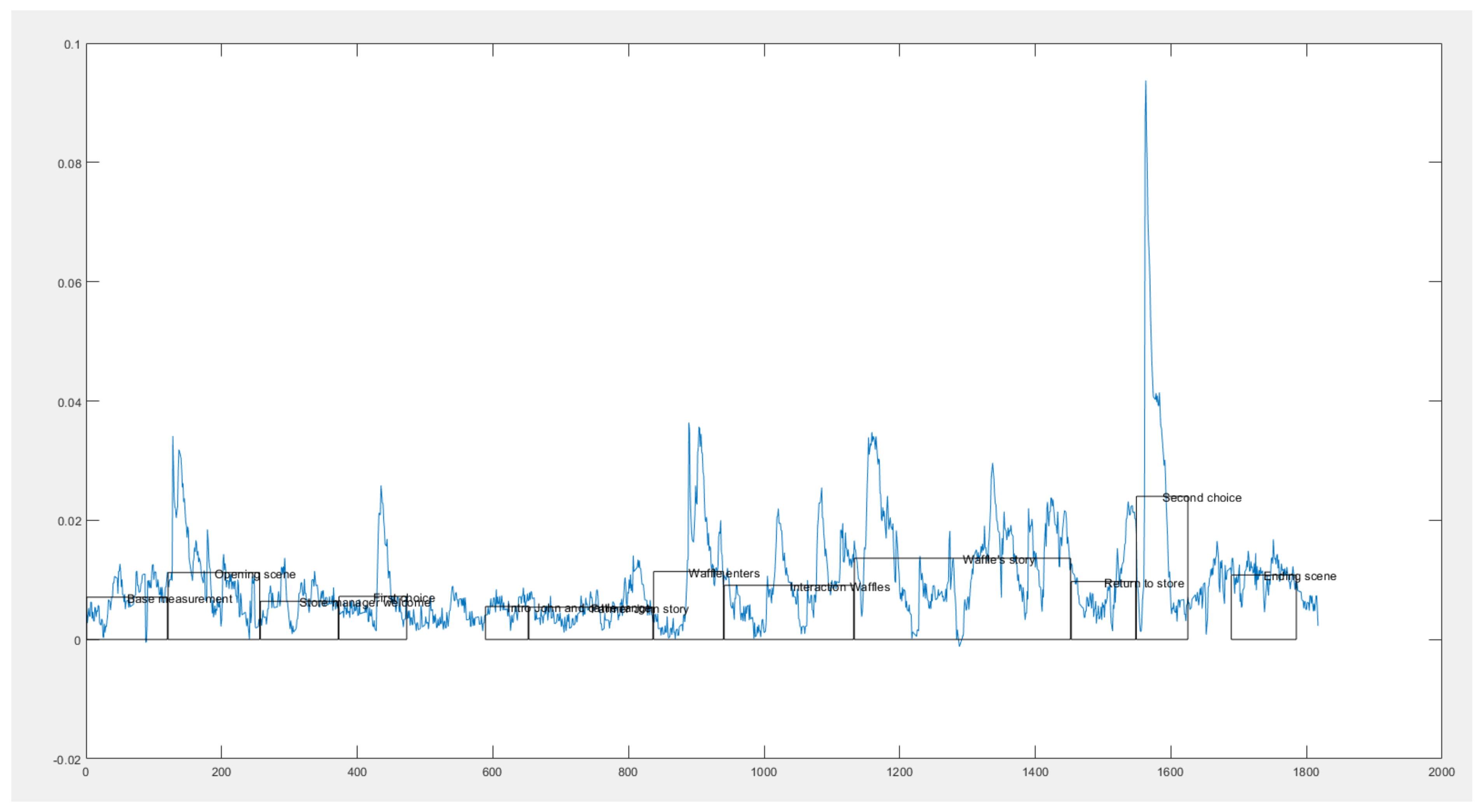This screenshot has height=812, width=1484.
Task: Click the -0.02 y-axis tick label
Action: pos(67,760)
